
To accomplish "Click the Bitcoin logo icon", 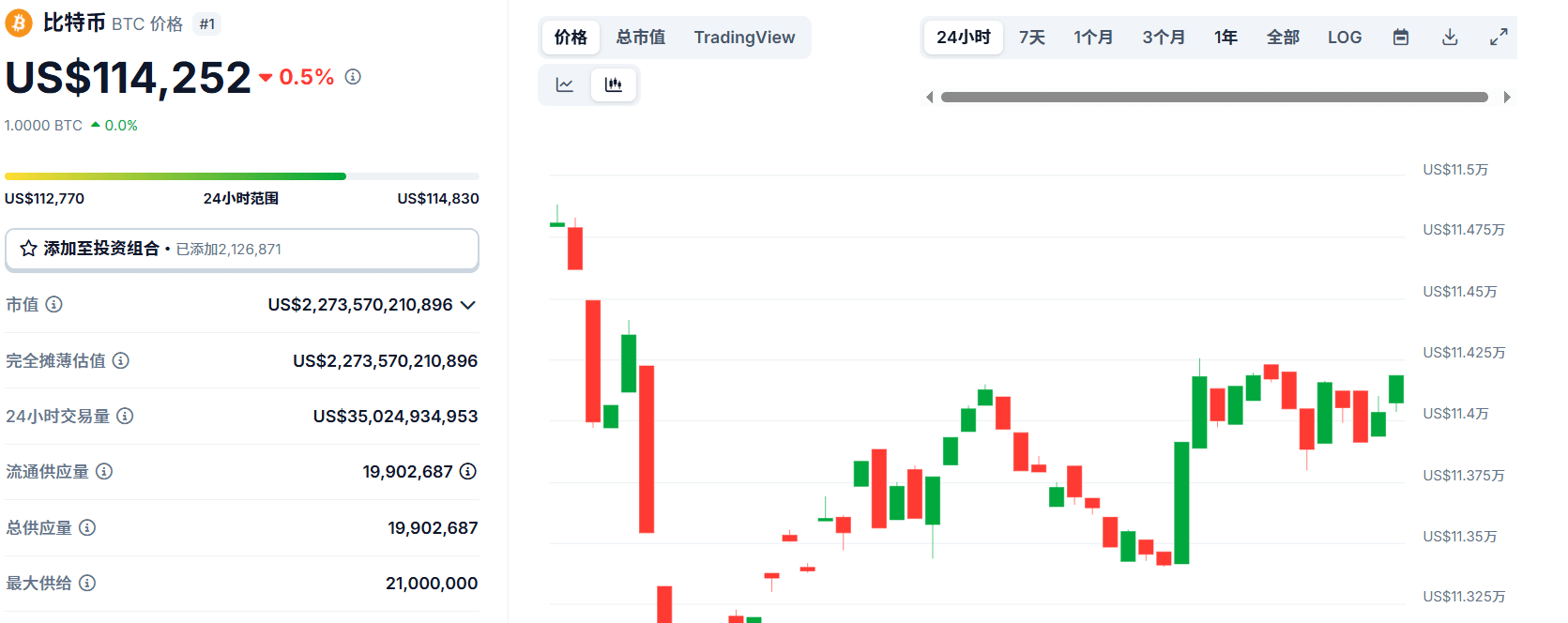I will coord(18,23).
